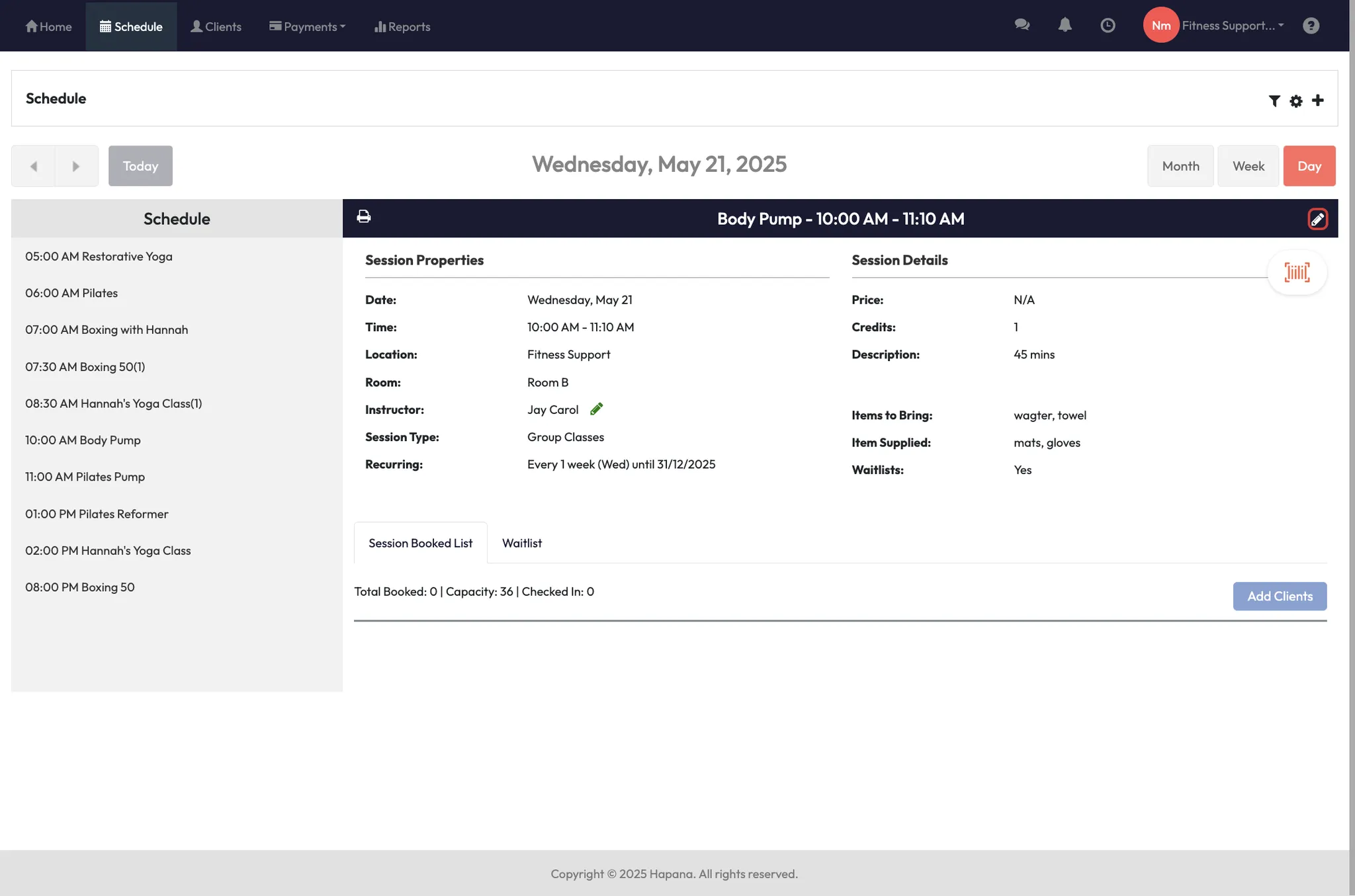Go to the previous day arrow
Screen dimensions: 1355x896
(33, 166)
